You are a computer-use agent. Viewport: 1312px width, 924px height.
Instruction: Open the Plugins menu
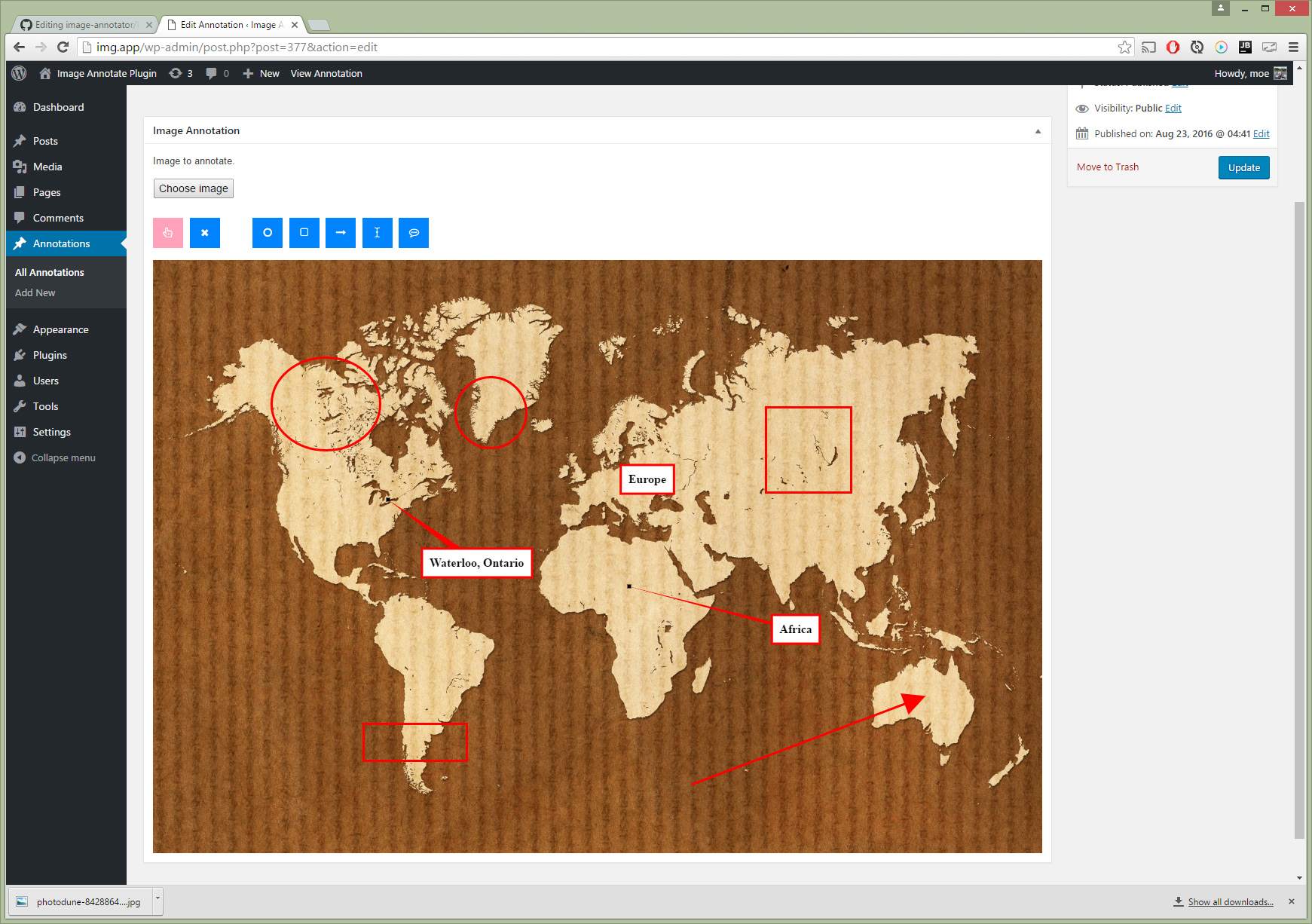point(50,355)
